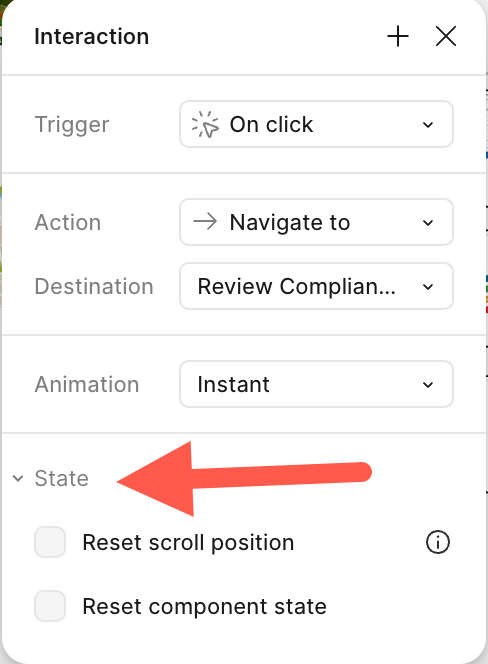Click the Action dropdown chevron arrow
The image size is (488, 664).
[428, 223]
